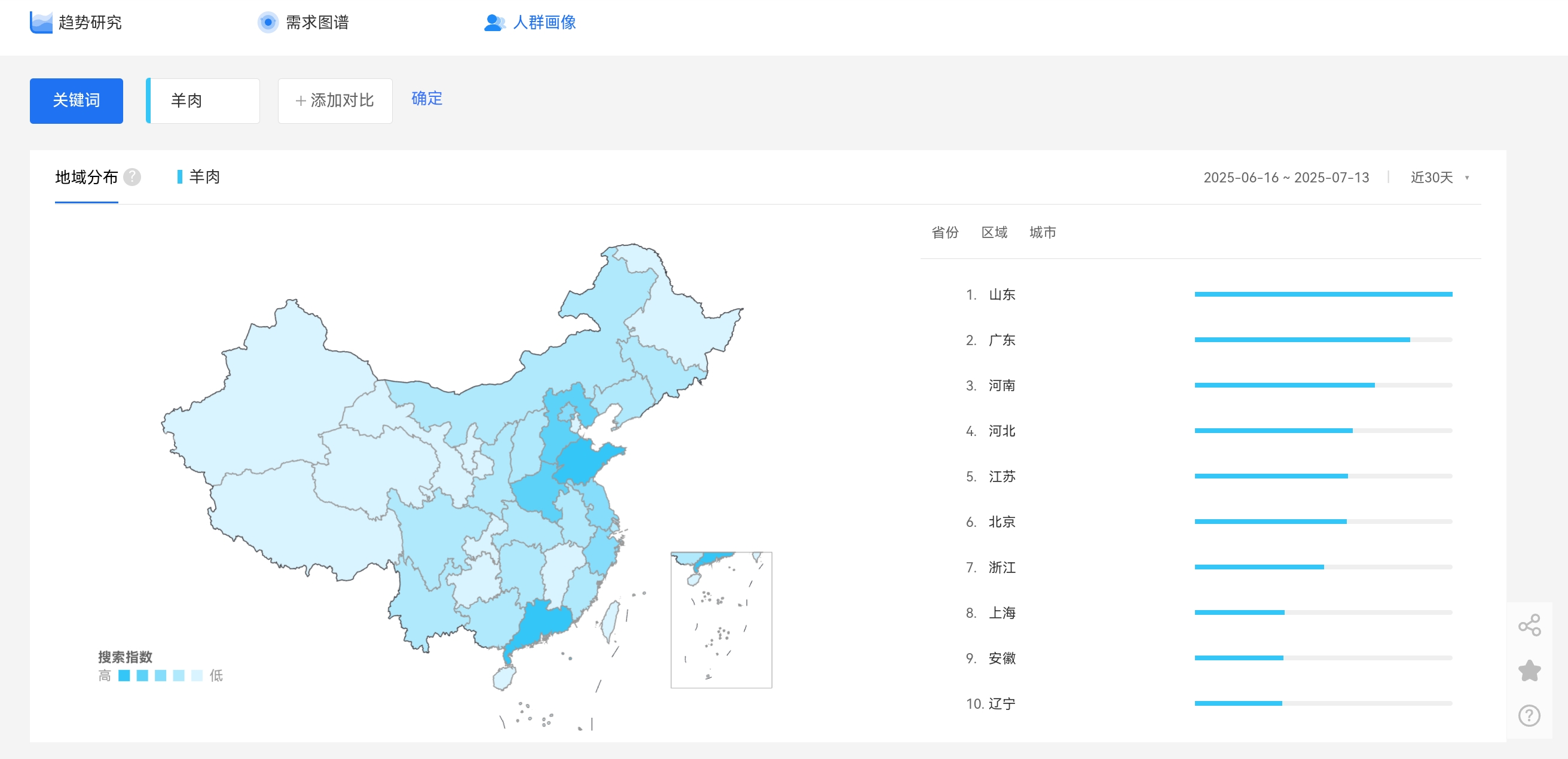Click the 人群画像 people icon
1568x759 pixels.
pos(494,23)
